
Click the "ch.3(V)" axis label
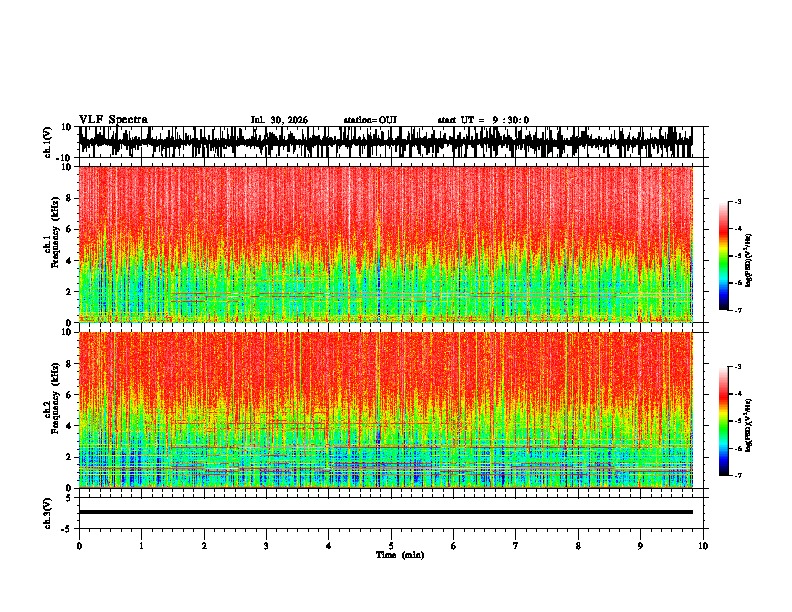48,513
